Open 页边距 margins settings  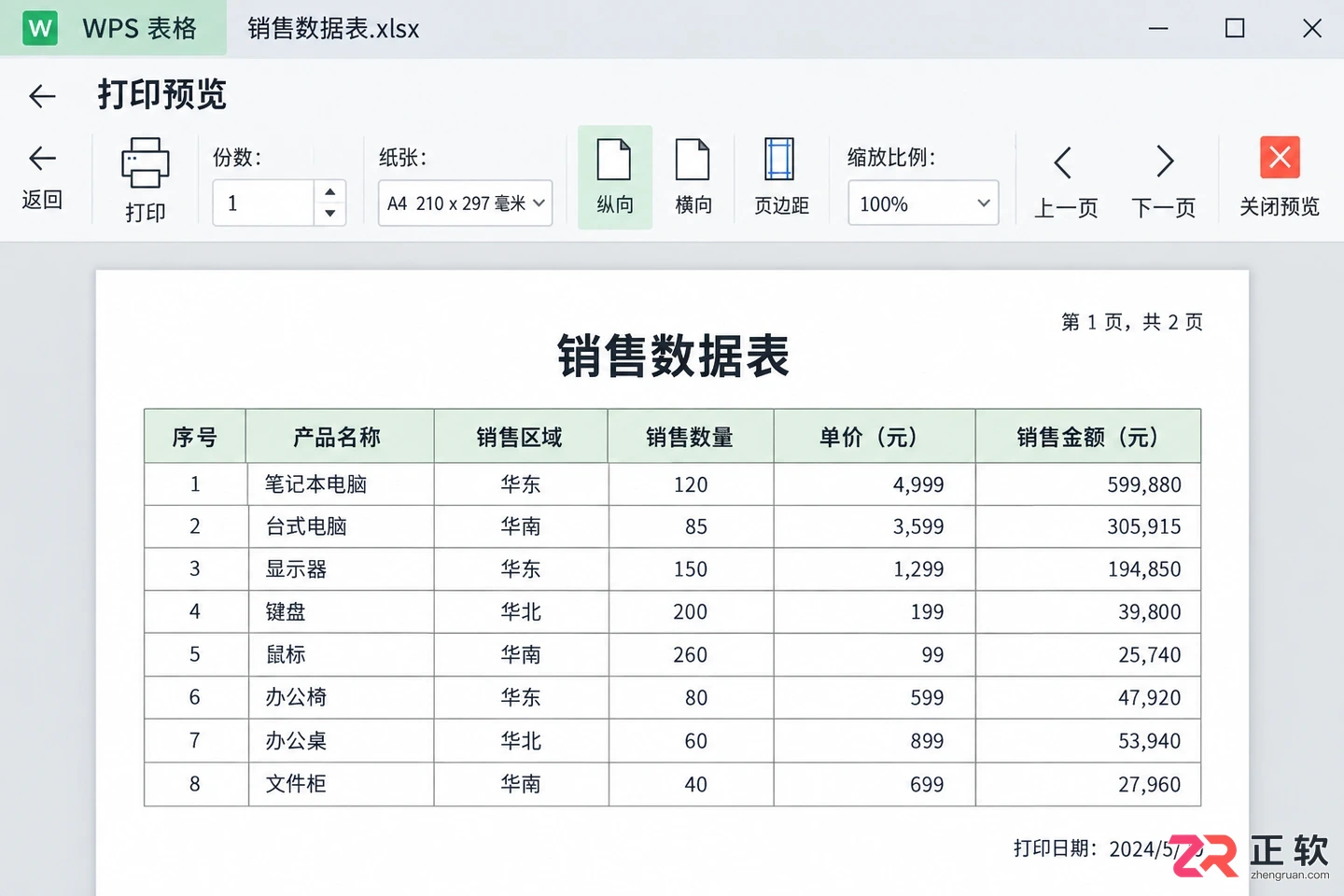click(781, 177)
